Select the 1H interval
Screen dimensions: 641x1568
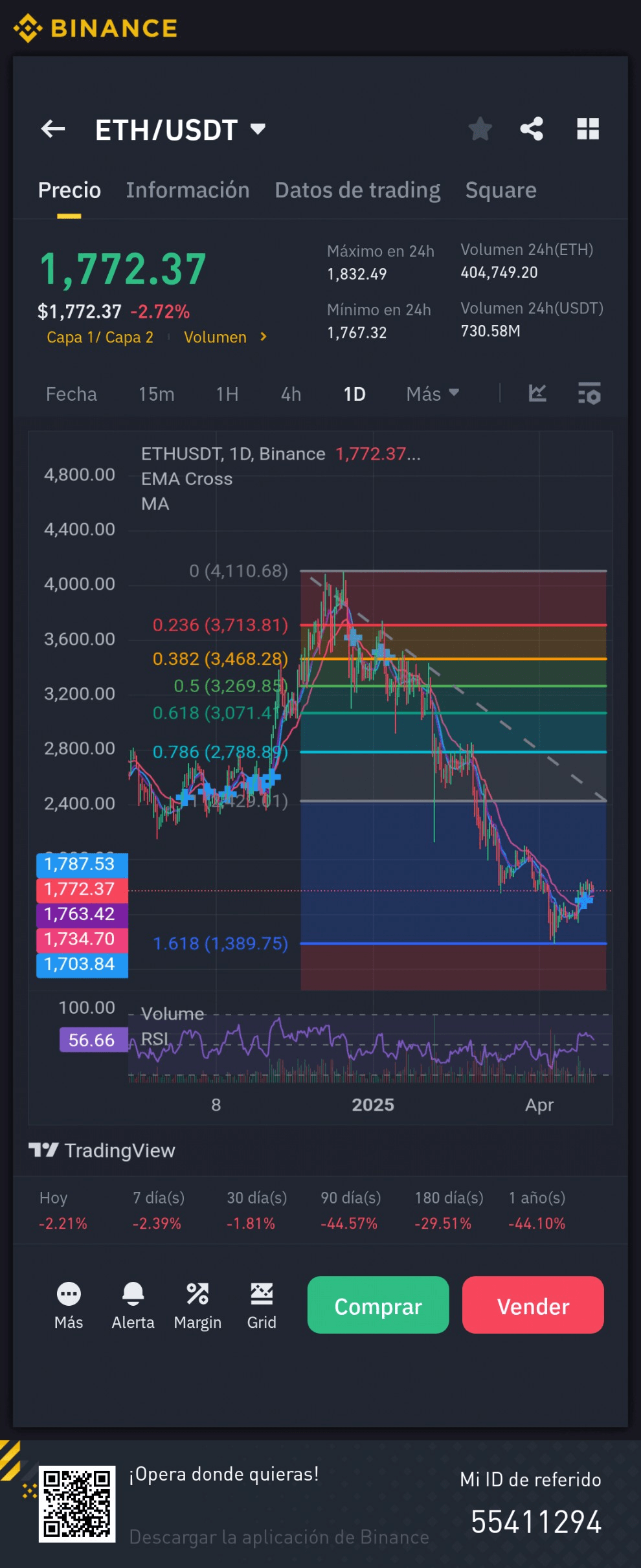coord(227,394)
